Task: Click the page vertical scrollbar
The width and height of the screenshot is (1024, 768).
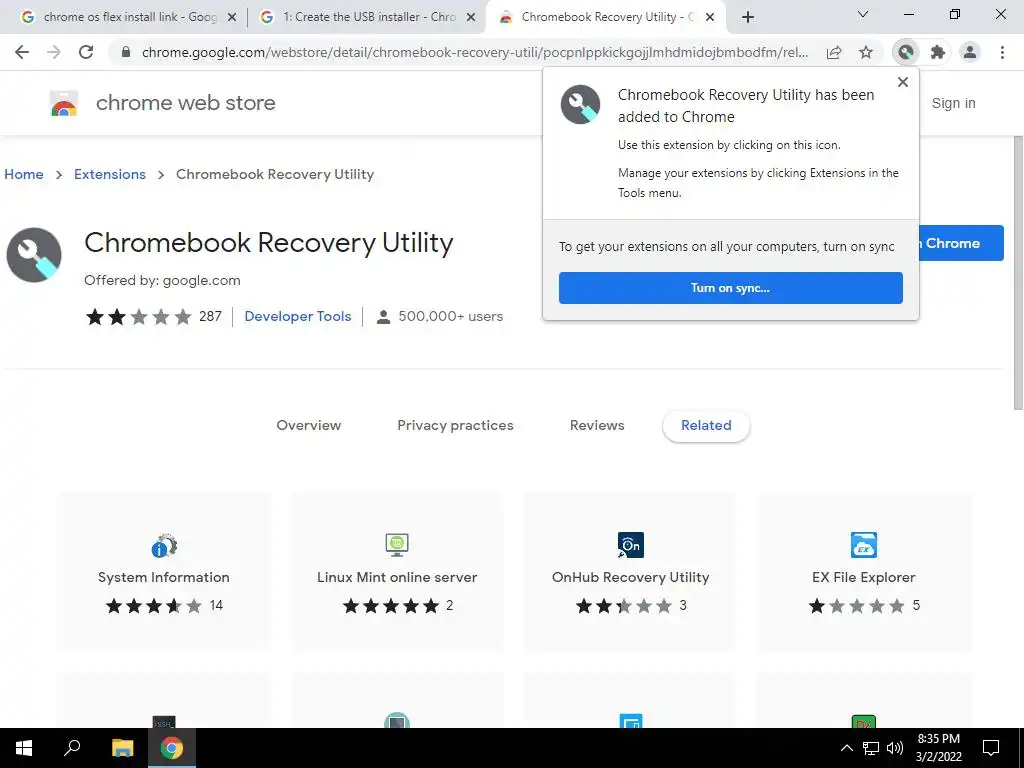Action: pyautogui.click(x=1018, y=273)
